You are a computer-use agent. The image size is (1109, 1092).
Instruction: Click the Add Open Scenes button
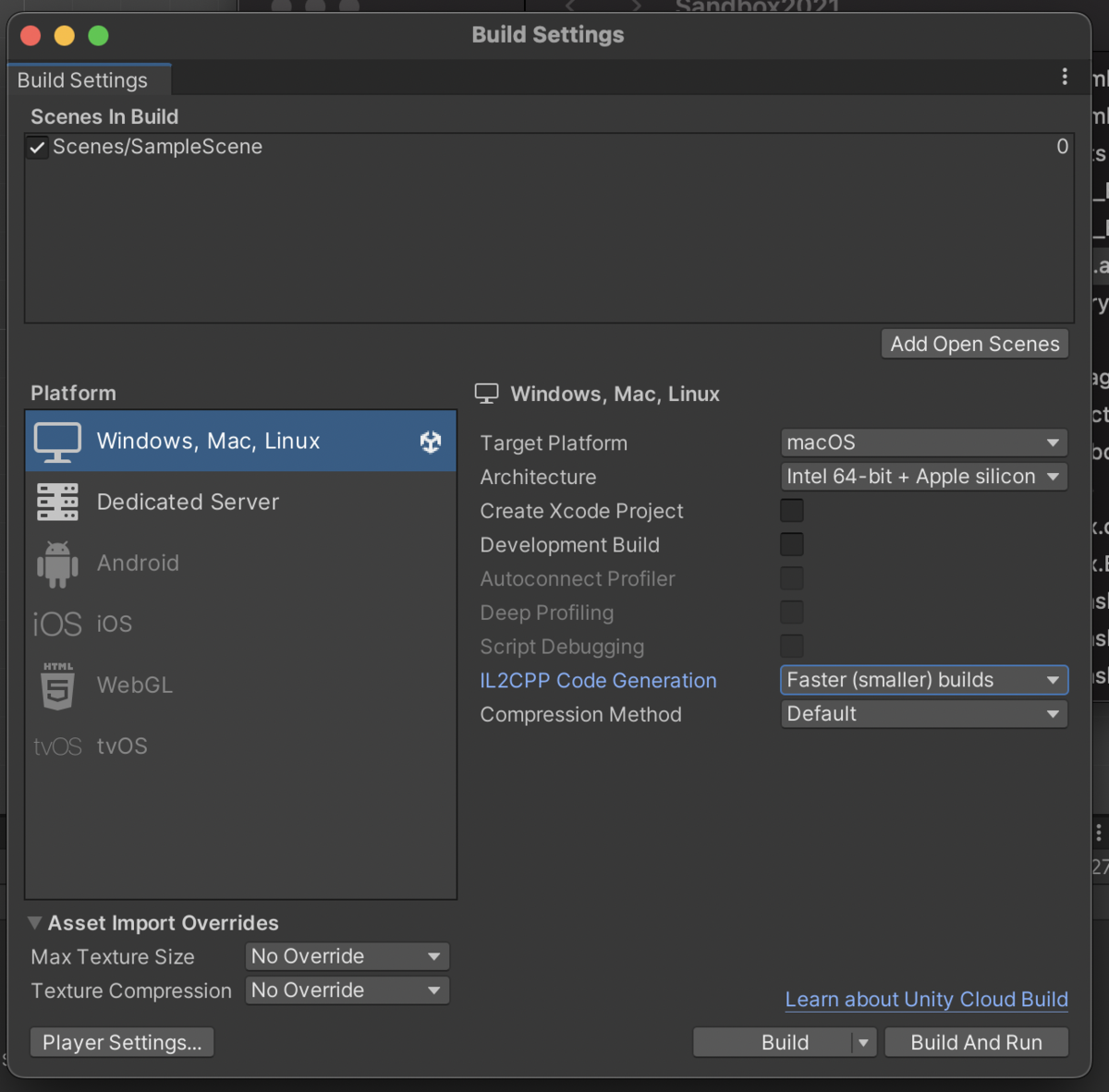[974, 343]
